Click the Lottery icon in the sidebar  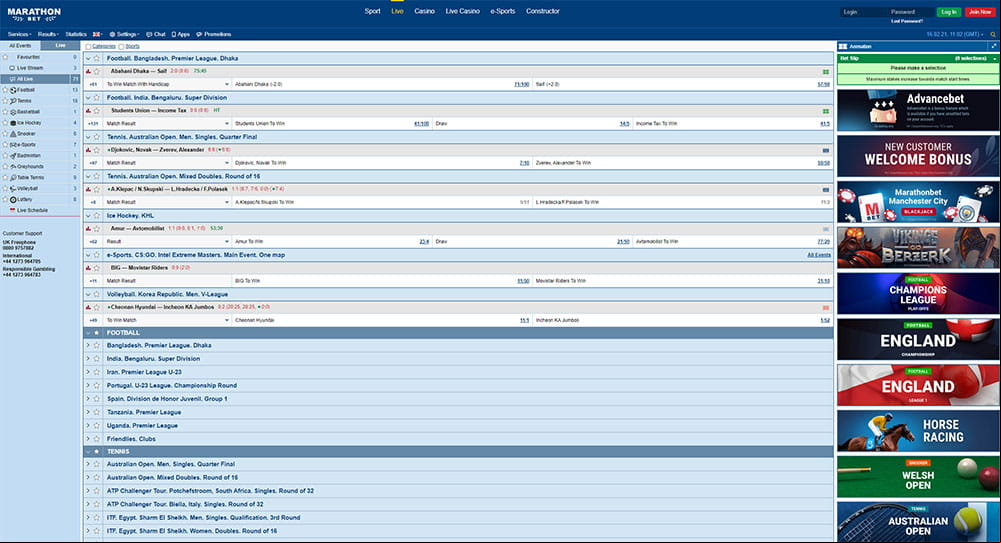point(13,199)
